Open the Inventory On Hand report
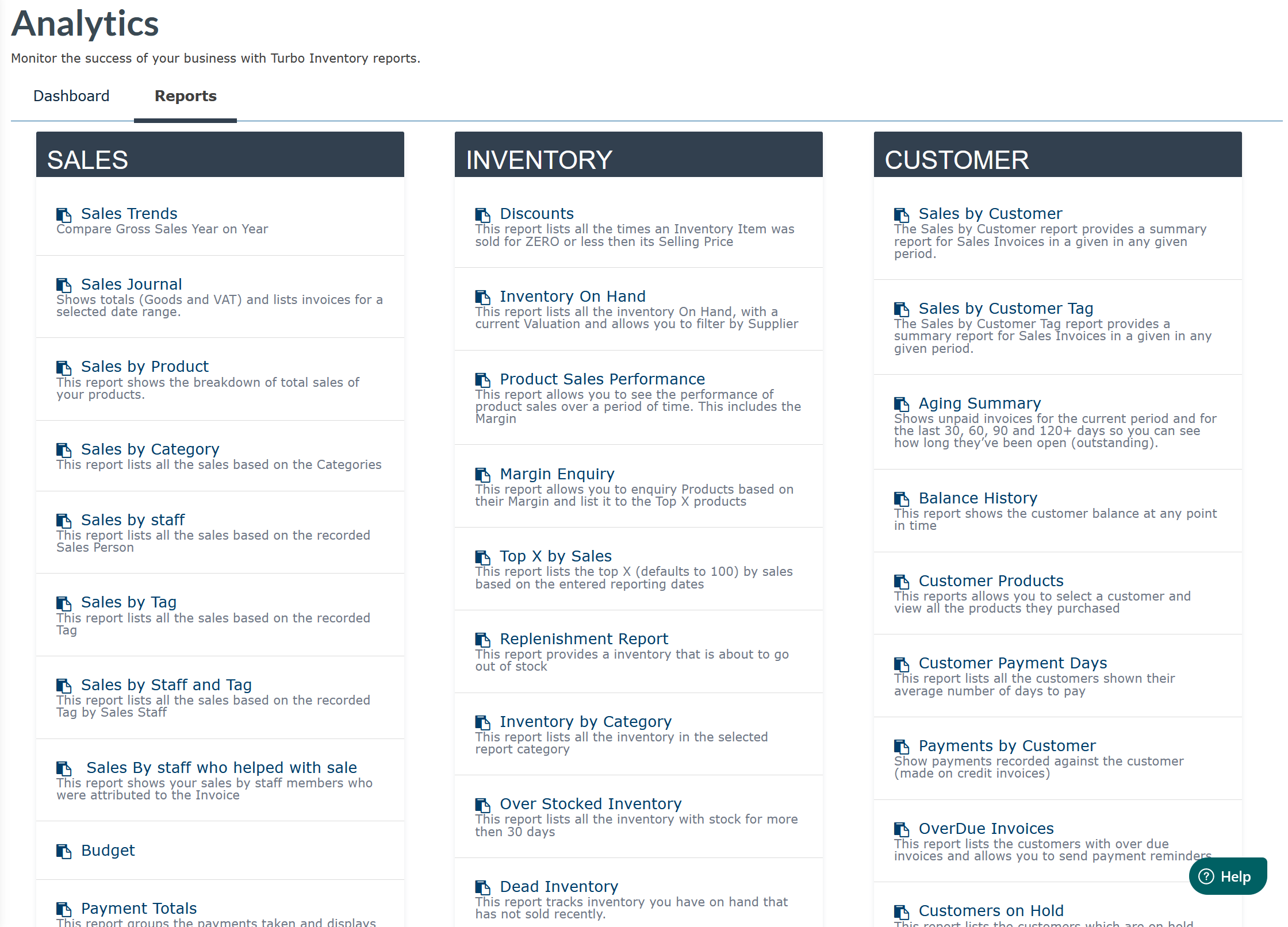This screenshot has width=1288, height=927. (572, 297)
